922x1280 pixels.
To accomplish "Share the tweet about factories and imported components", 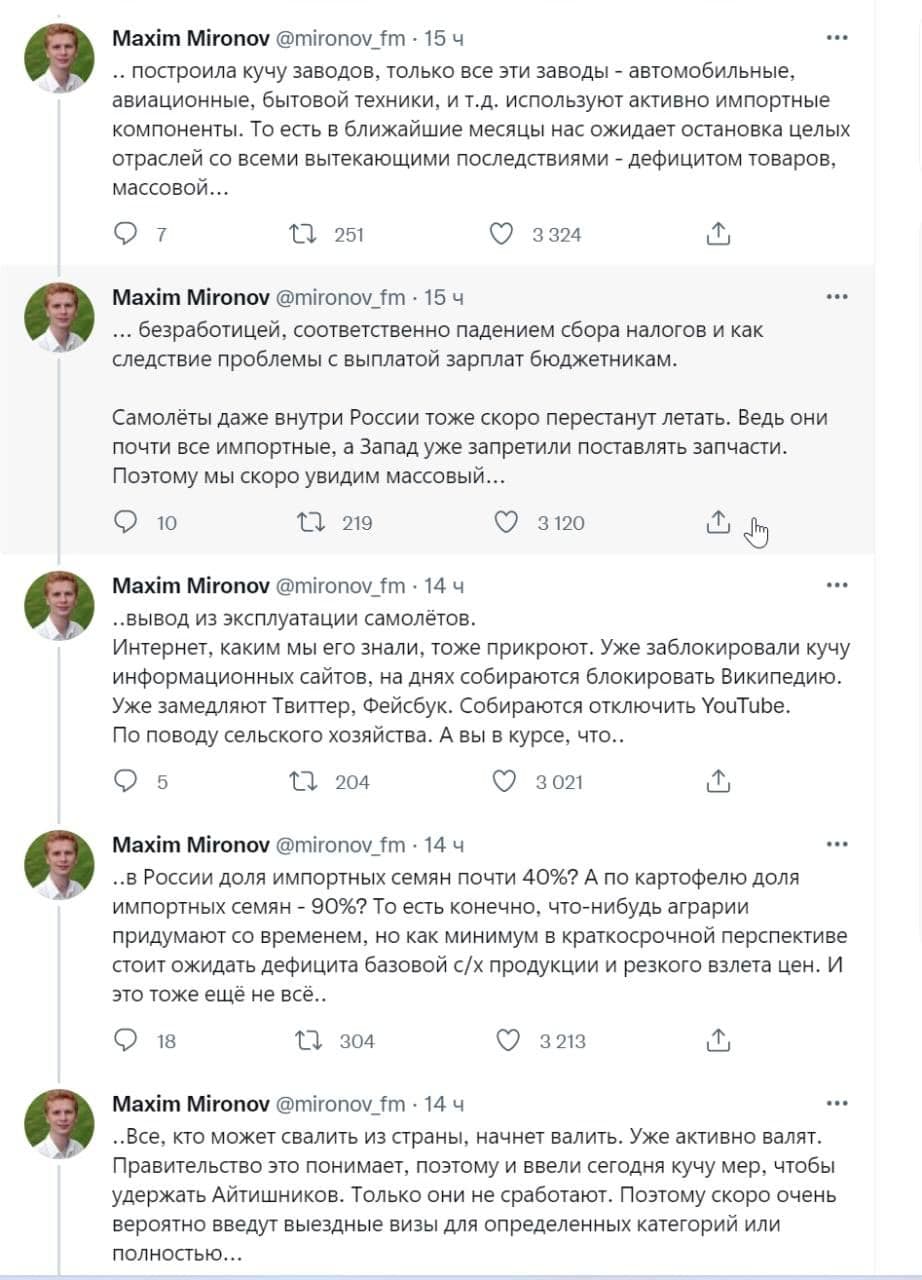I will pyautogui.click(x=718, y=234).
